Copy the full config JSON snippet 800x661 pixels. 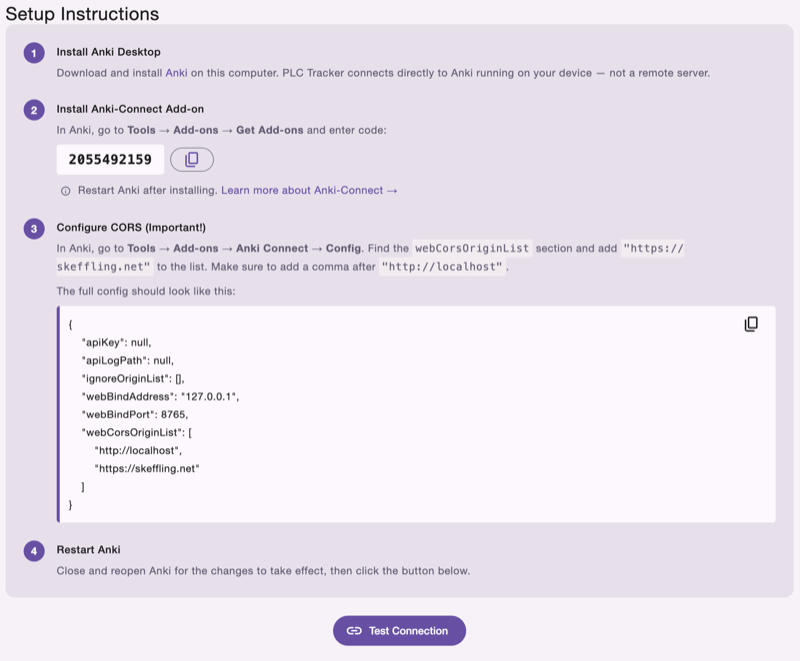click(x=750, y=323)
